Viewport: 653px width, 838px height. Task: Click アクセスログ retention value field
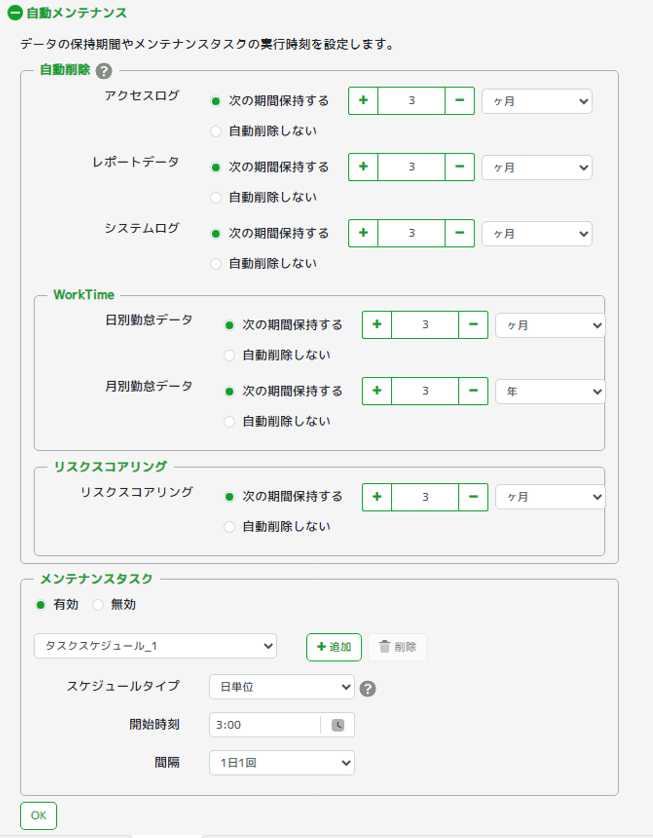click(x=411, y=100)
